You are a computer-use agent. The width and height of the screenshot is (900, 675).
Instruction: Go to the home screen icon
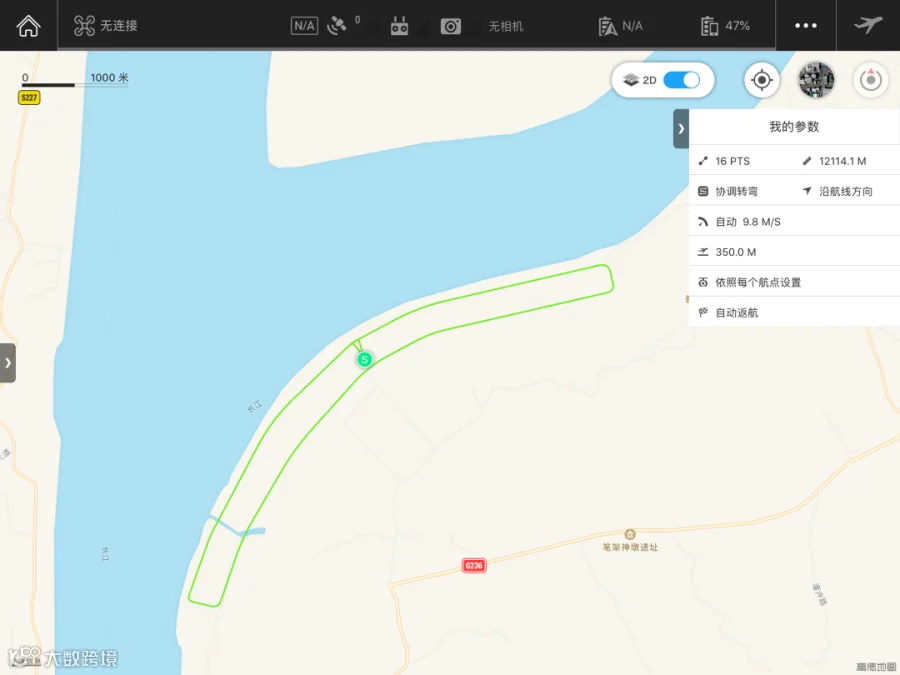[x=28, y=26]
